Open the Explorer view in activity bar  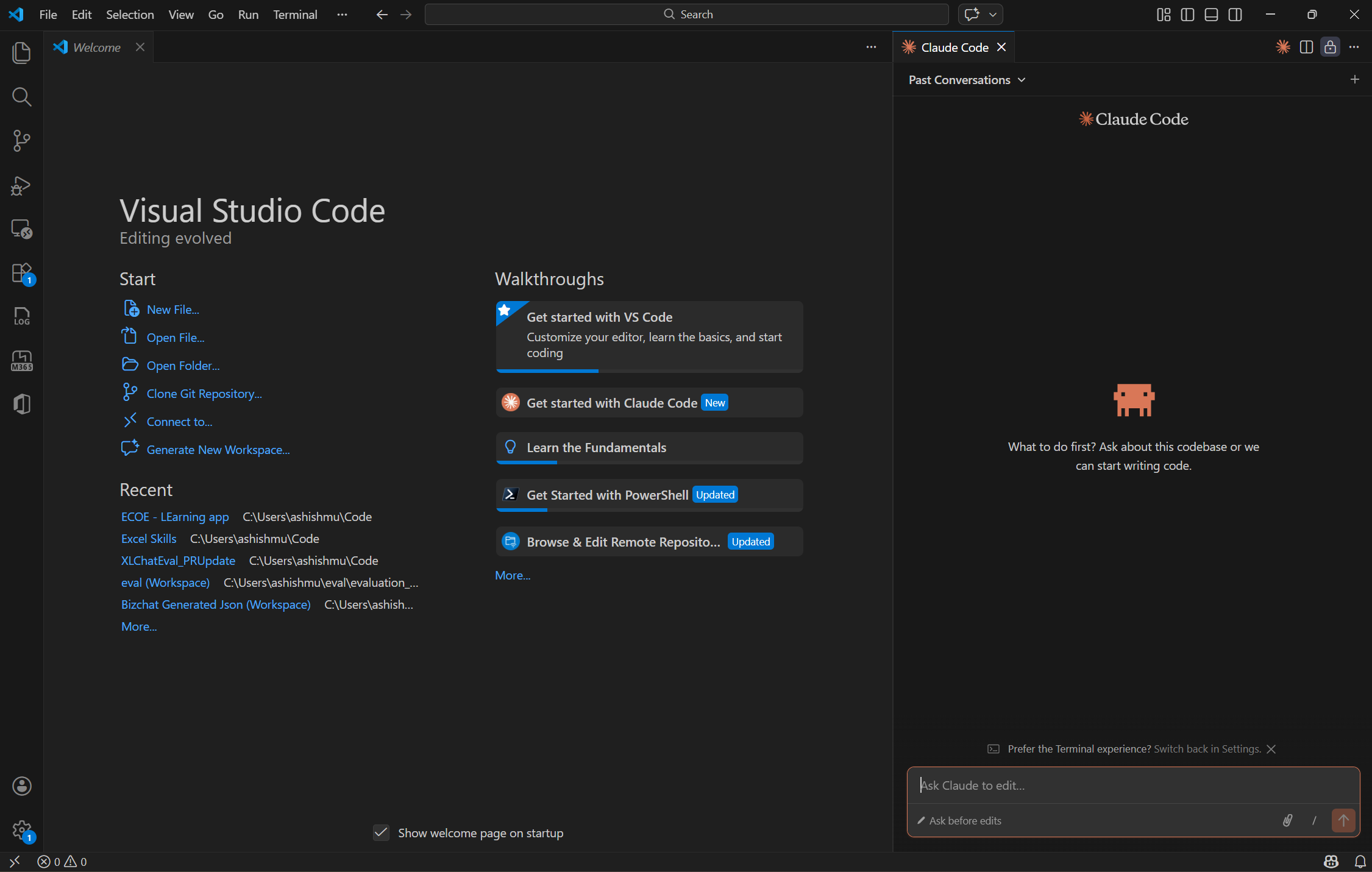[x=21, y=52]
